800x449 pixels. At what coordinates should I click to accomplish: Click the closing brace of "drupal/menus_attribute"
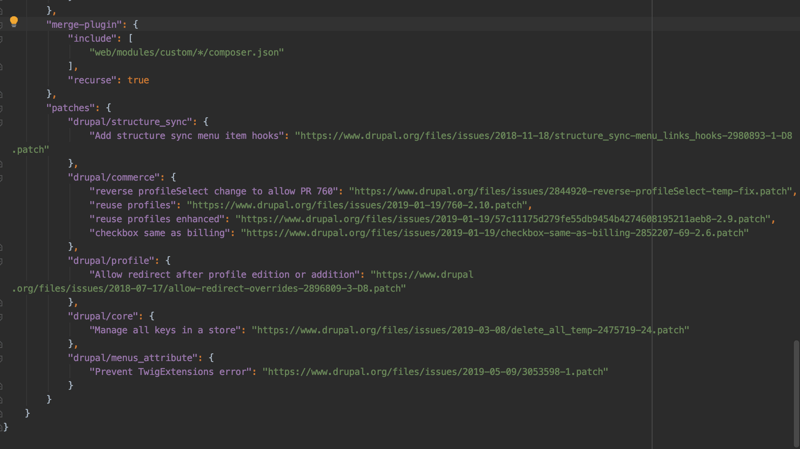(x=70, y=386)
